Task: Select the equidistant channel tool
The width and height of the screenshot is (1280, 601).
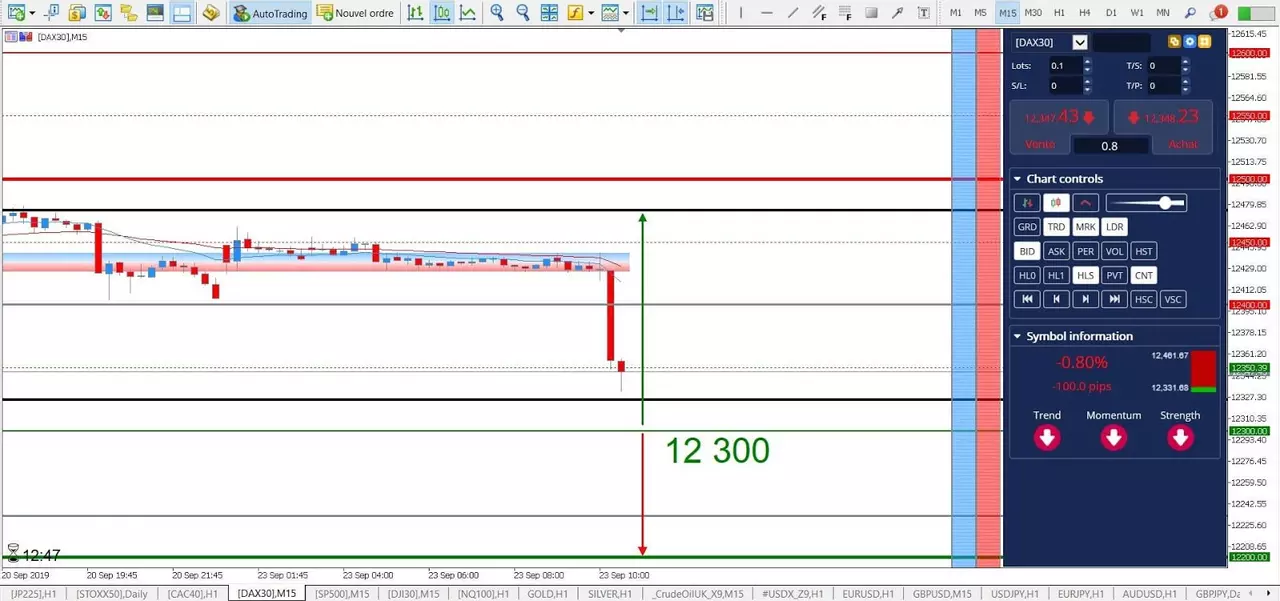Action: click(x=819, y=13)
